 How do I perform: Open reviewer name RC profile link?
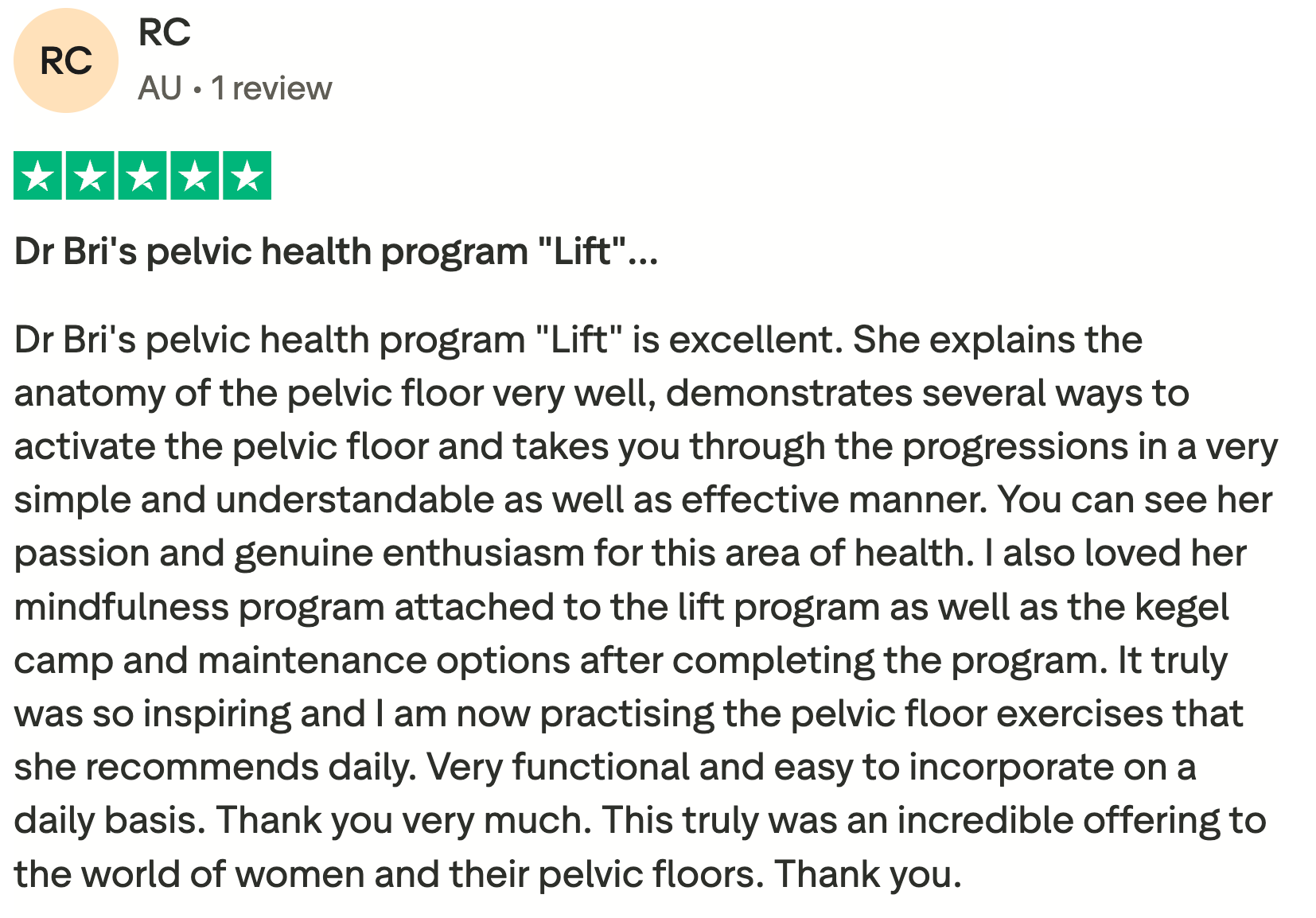click(165, 33)
